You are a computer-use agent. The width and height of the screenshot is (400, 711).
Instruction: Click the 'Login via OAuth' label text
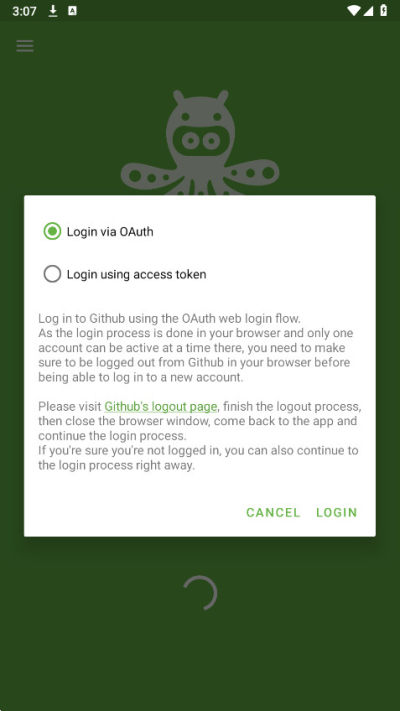110,232
